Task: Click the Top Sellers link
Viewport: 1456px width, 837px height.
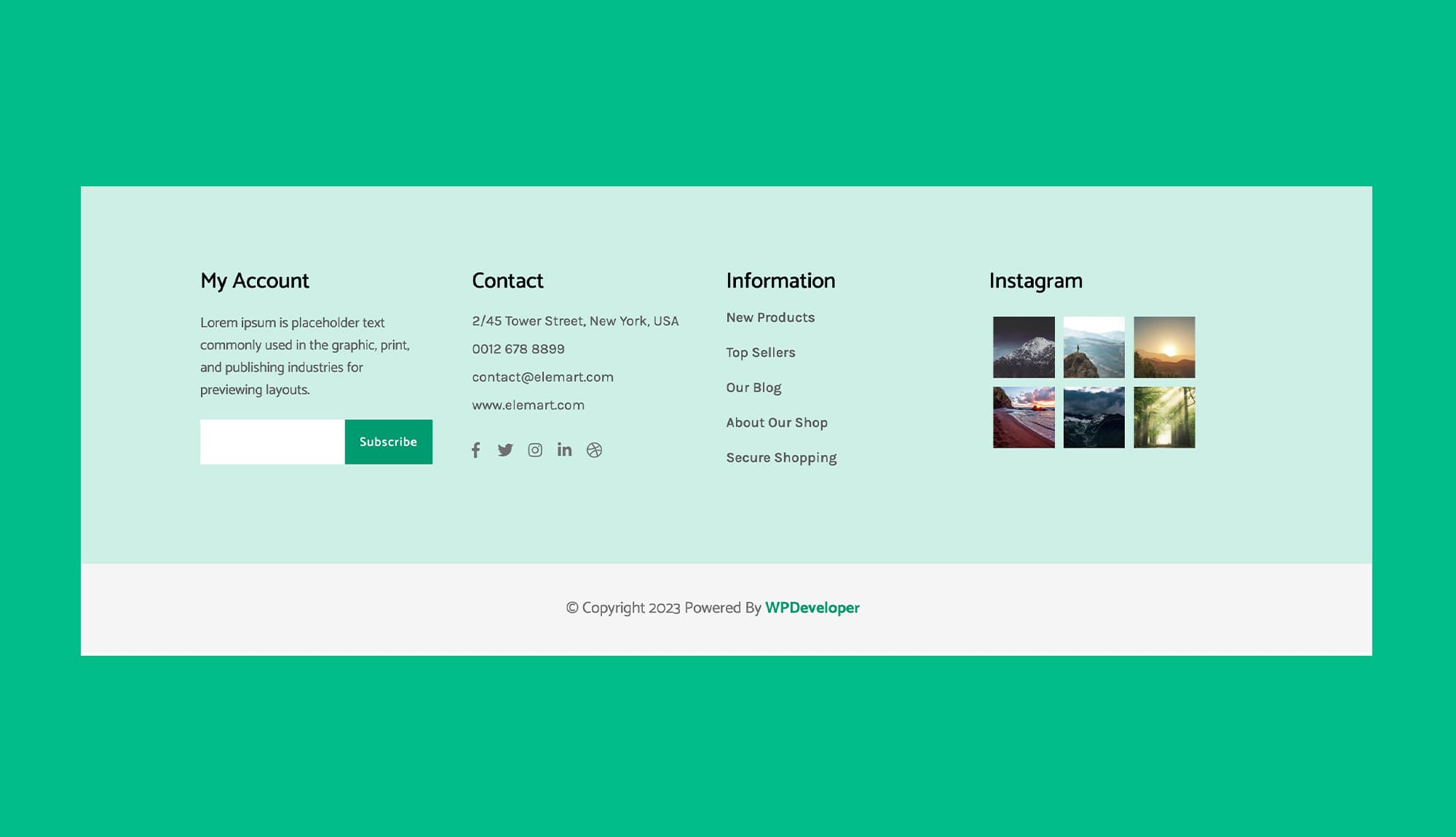Action: tap(760, 352)
